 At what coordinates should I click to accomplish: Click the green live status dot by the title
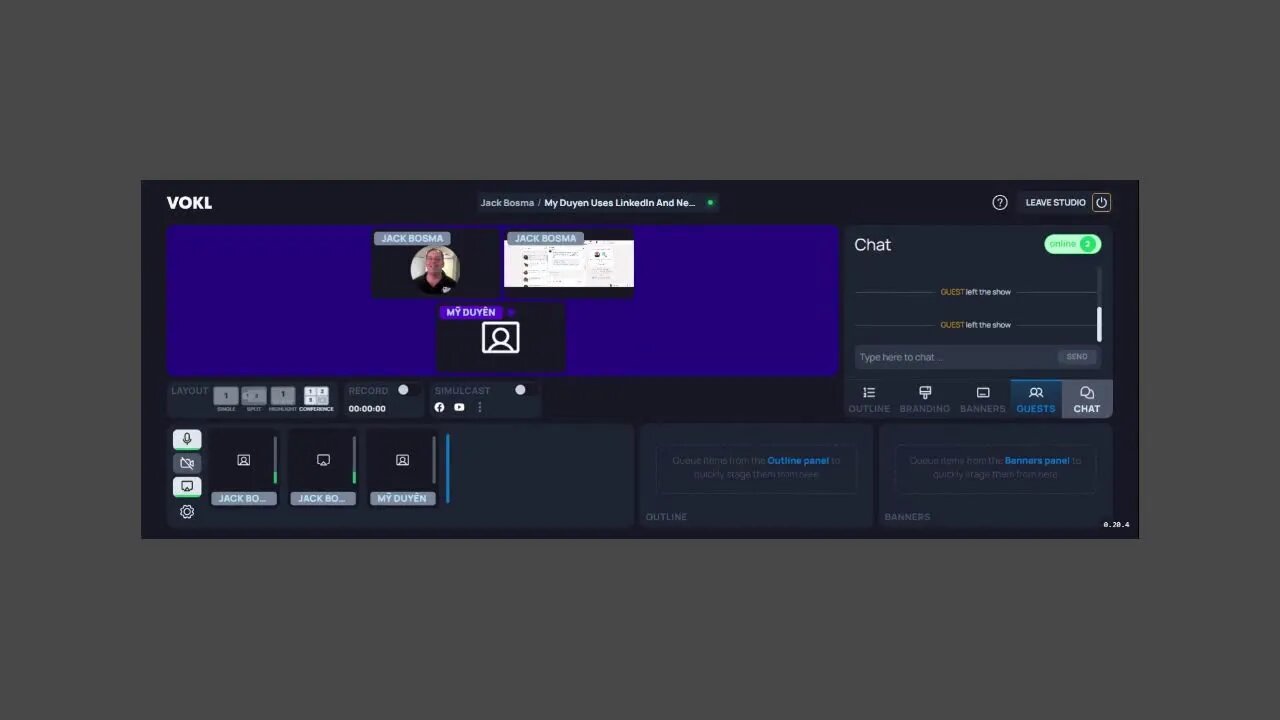click(710, 202)
